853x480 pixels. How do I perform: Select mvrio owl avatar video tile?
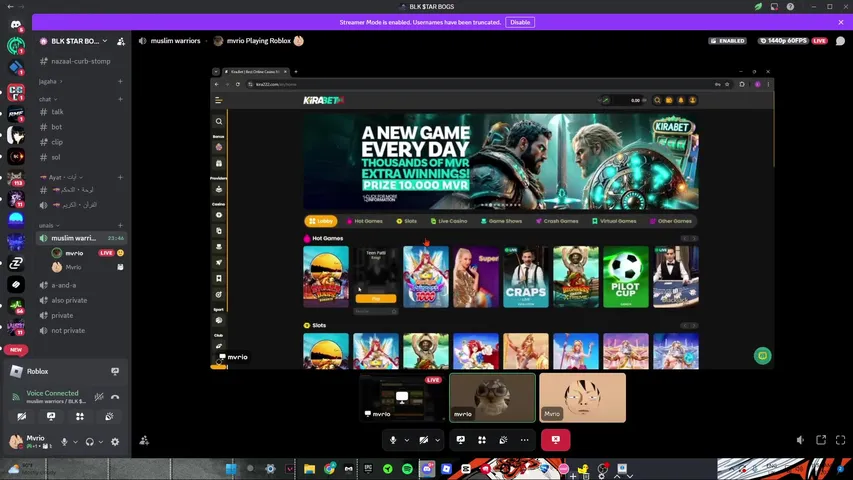click(x=492, y=398)
